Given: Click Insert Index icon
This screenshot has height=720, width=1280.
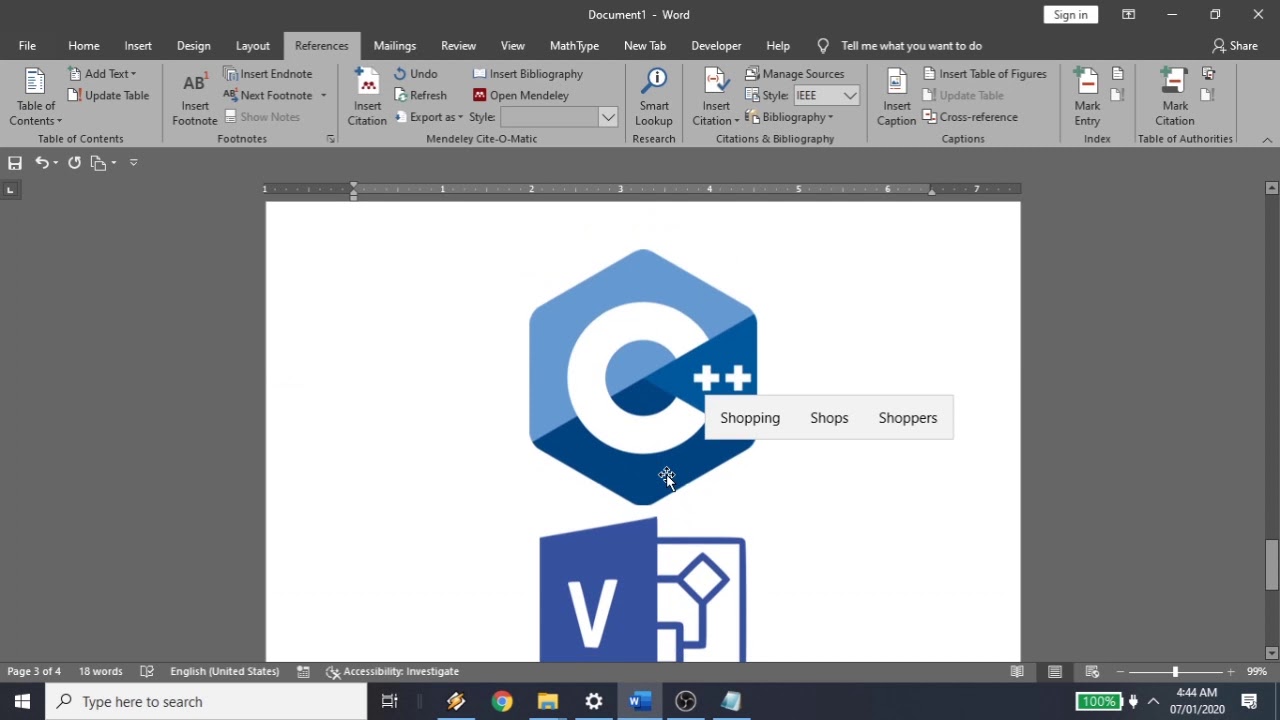Looking at the screenshot, I should coord(1118,74).
